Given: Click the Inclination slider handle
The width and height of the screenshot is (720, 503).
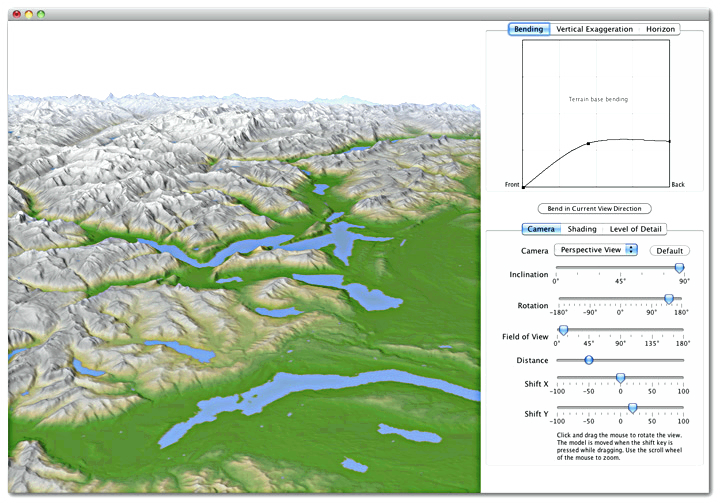Looking at the screenshot, I should coord(679,268).
